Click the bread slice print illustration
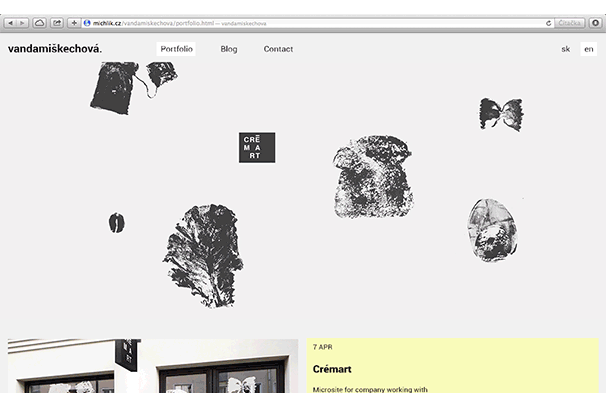The height and width of the screenshot is (406, 606). coord(373,178)
